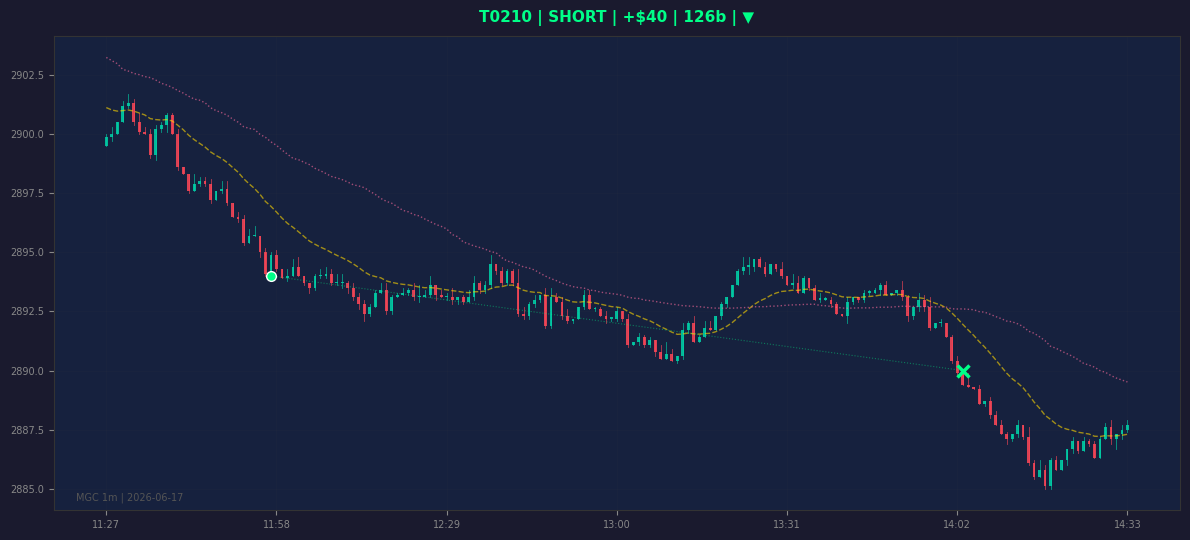Click the 14:33 time axis label
Image resolution: width=1190 pixels, height=540 pixels.
pos(1127,524)
